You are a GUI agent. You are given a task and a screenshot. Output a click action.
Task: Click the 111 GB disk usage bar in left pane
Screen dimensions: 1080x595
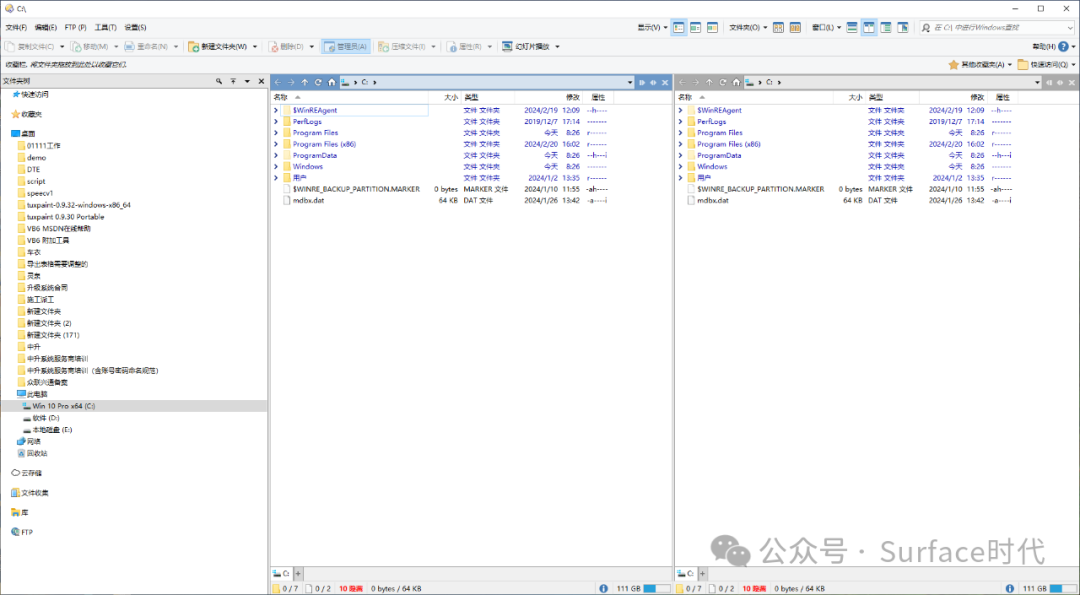click(656, 589)
